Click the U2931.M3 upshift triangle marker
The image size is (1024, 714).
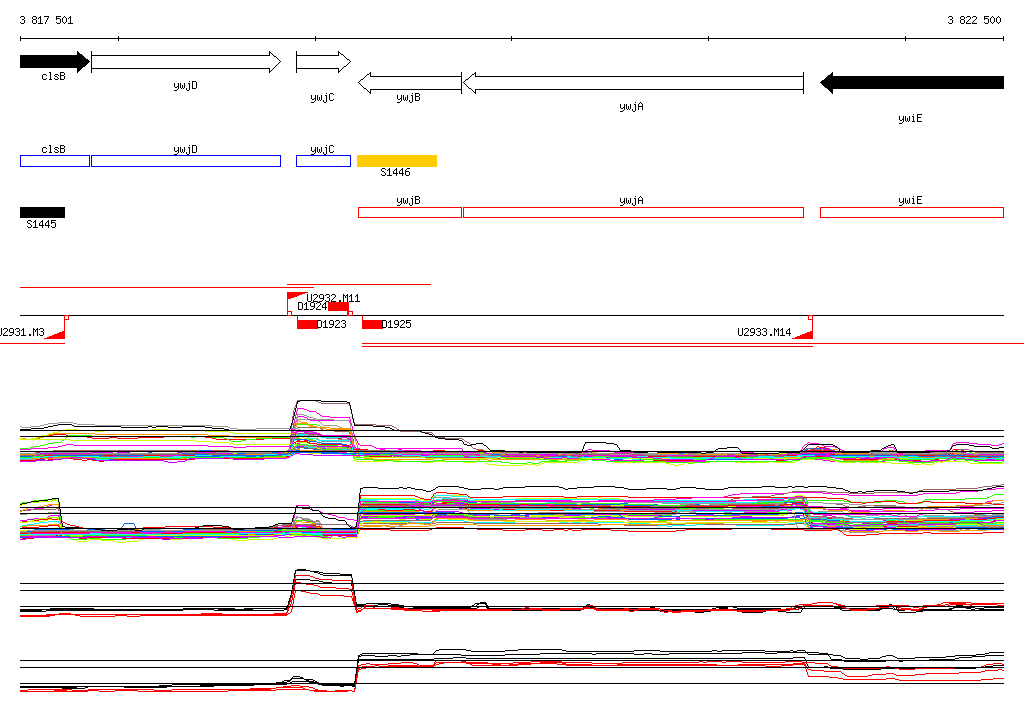pos(56,334)
